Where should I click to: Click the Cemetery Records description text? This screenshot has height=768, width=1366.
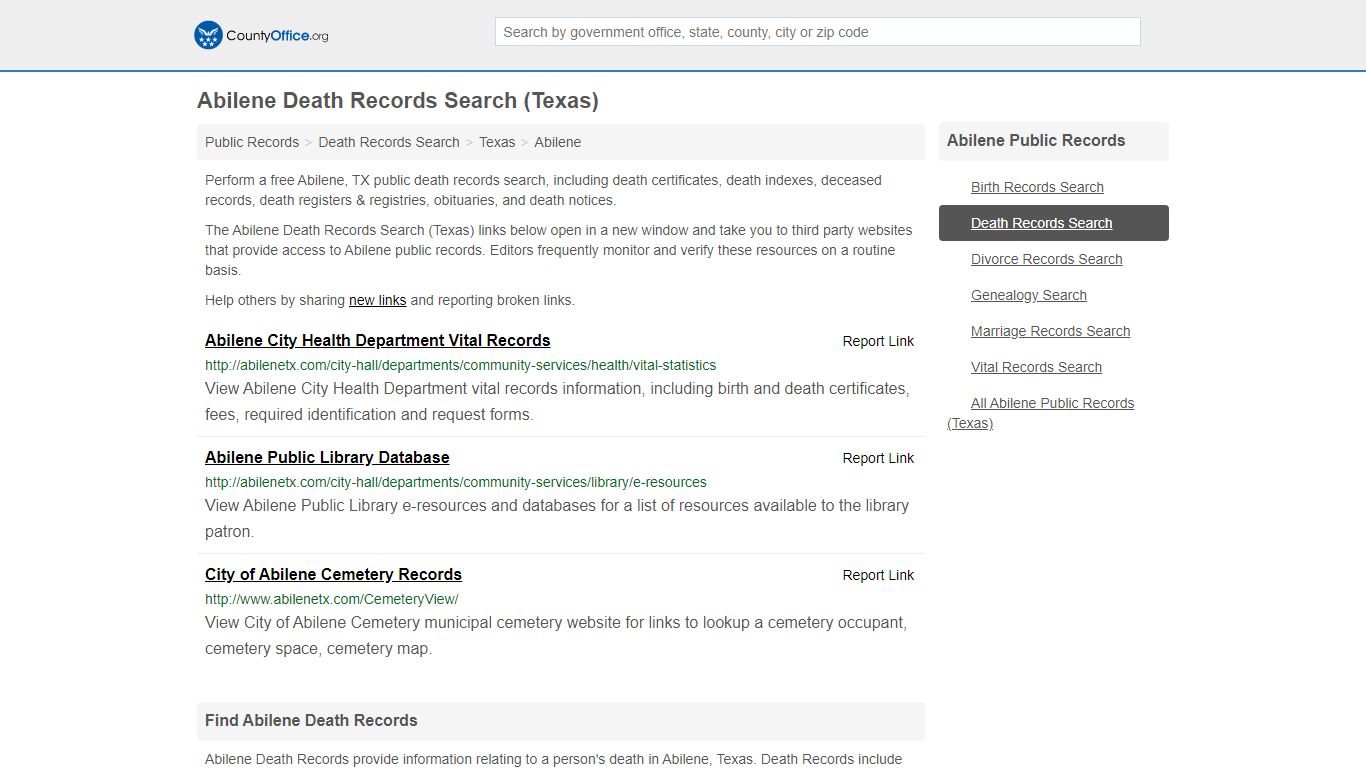pyautogui.click(x=556, y=635)
